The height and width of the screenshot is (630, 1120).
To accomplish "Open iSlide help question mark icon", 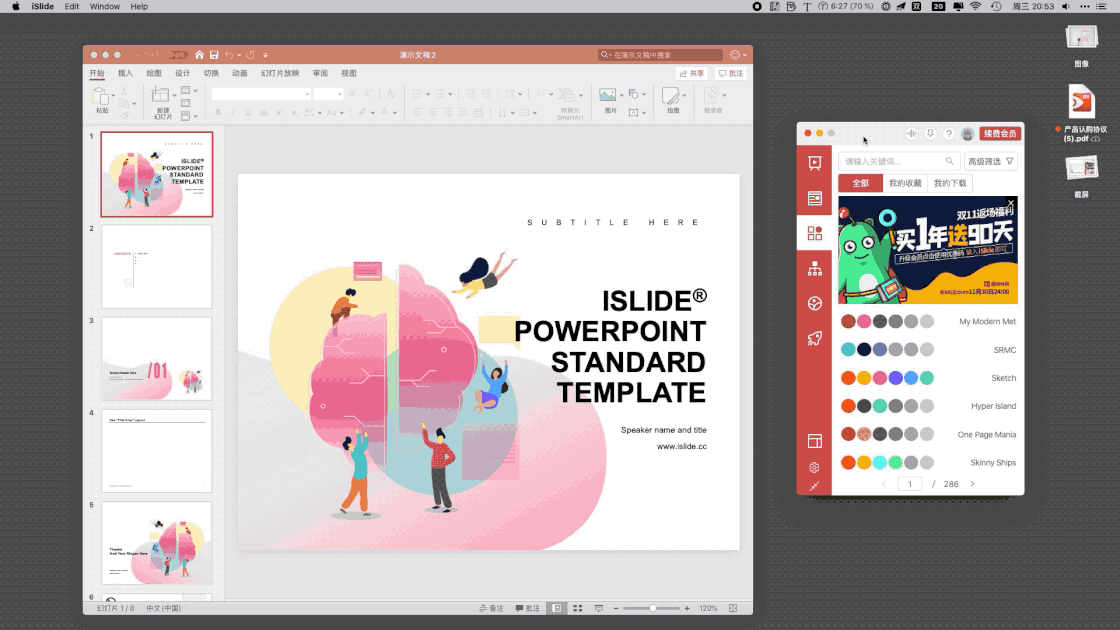I will [949, 134].
